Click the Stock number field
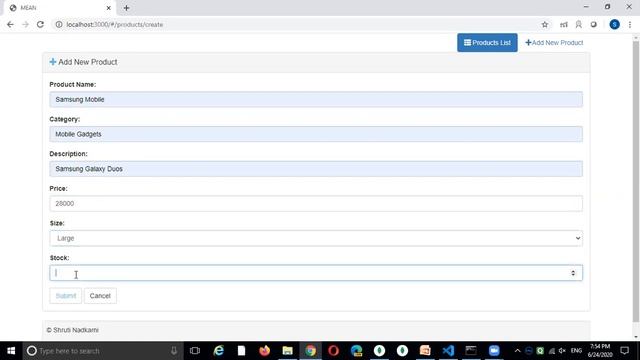This screenshot has width=640, height=360. [x=316, y=273]
